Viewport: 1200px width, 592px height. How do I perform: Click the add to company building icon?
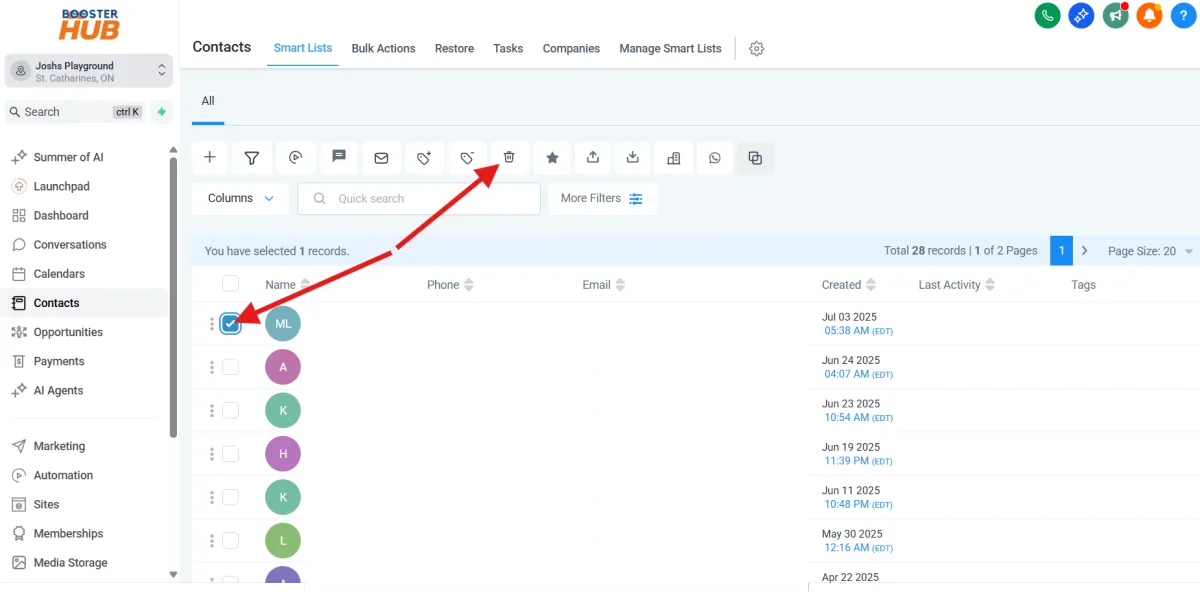tap(674, 158)
